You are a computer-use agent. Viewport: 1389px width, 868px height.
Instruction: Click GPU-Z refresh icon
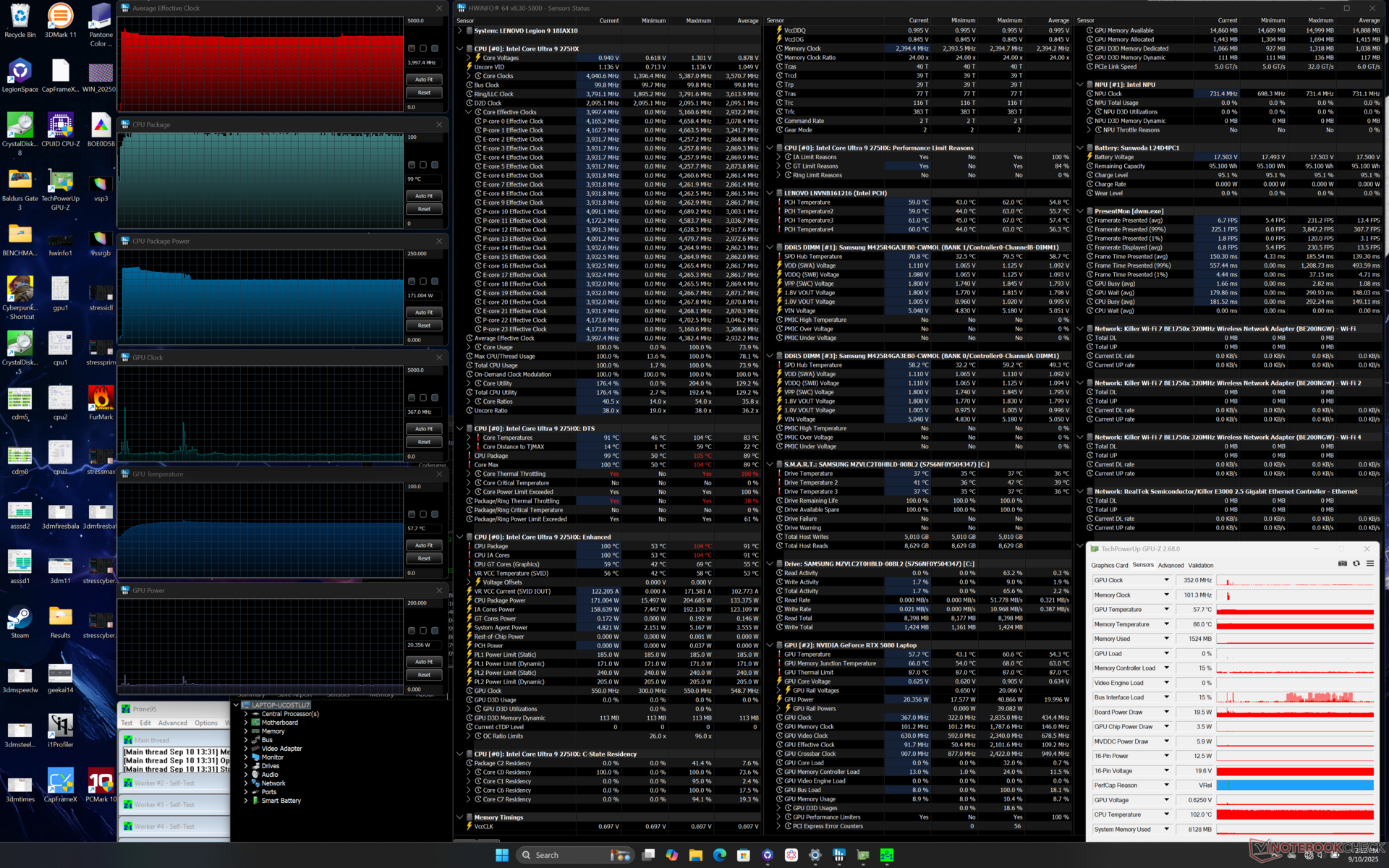(x=1356, y=563)
